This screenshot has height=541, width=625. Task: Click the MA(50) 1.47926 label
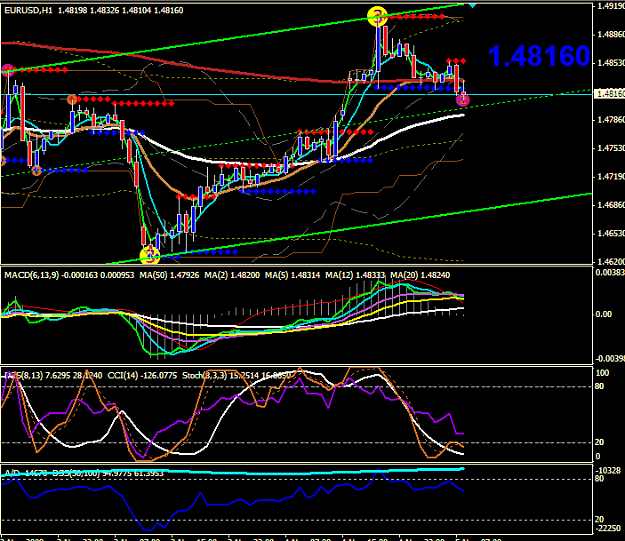click(169, 275)
